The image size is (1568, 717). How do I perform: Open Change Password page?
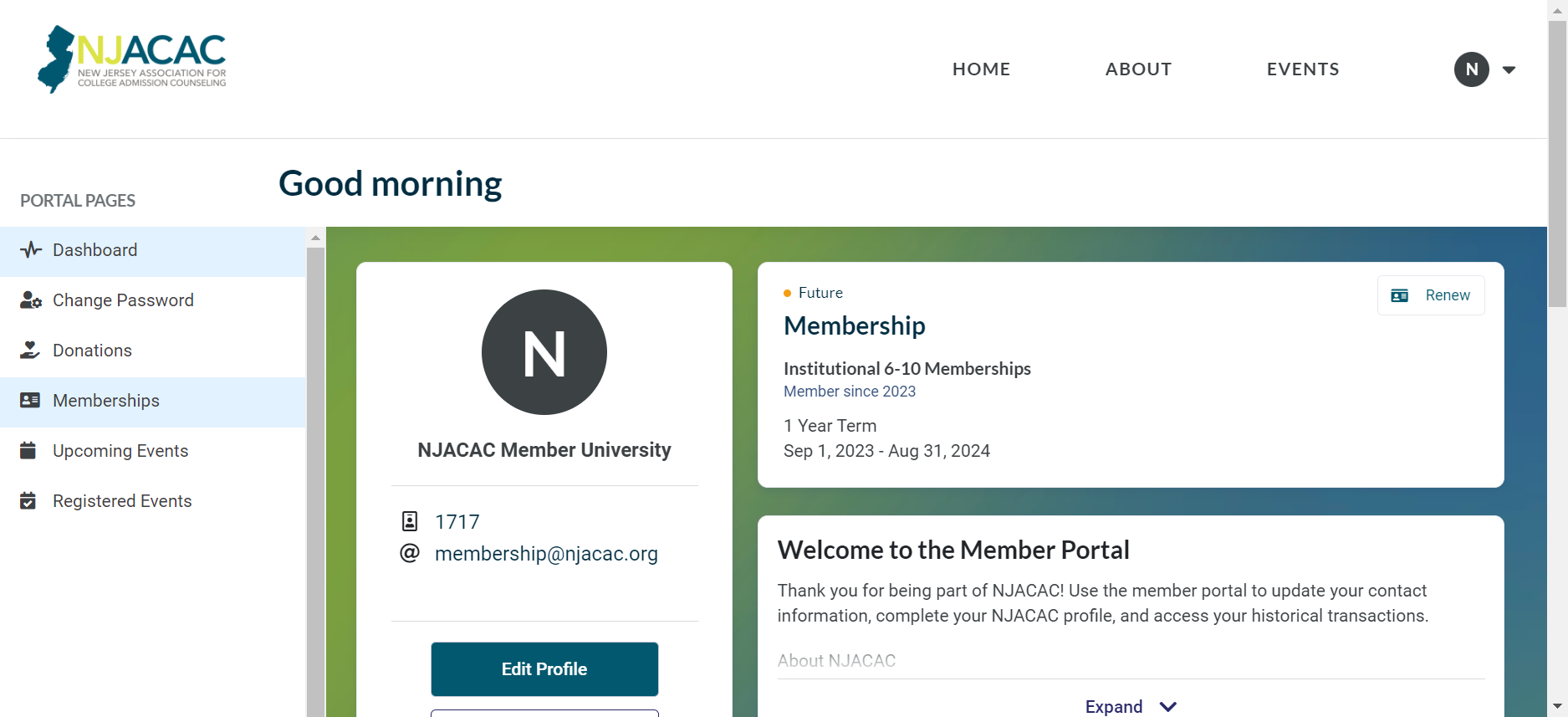[x=153, y=301]
